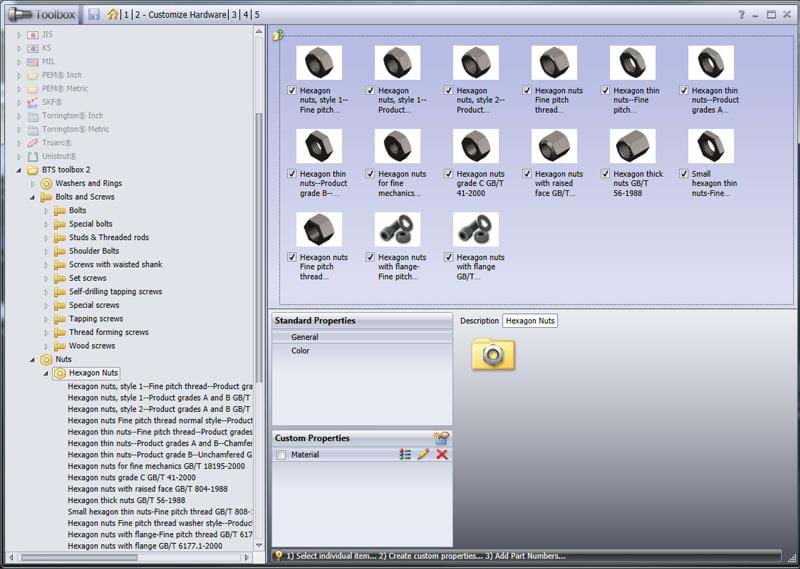This screenshot has width=800, height=569.
Task: Select step 2 - Customize Hardware
Action: (x=180, y=15)
